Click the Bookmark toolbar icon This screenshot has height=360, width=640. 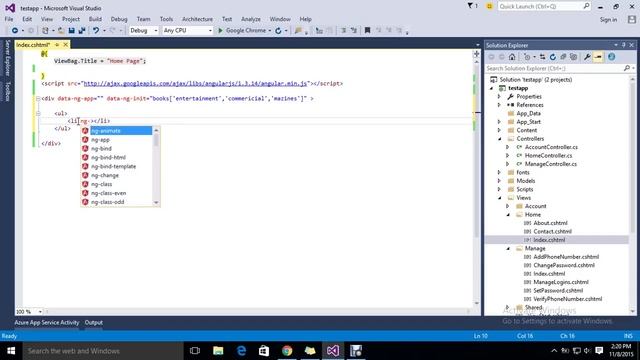click(367, 30)
